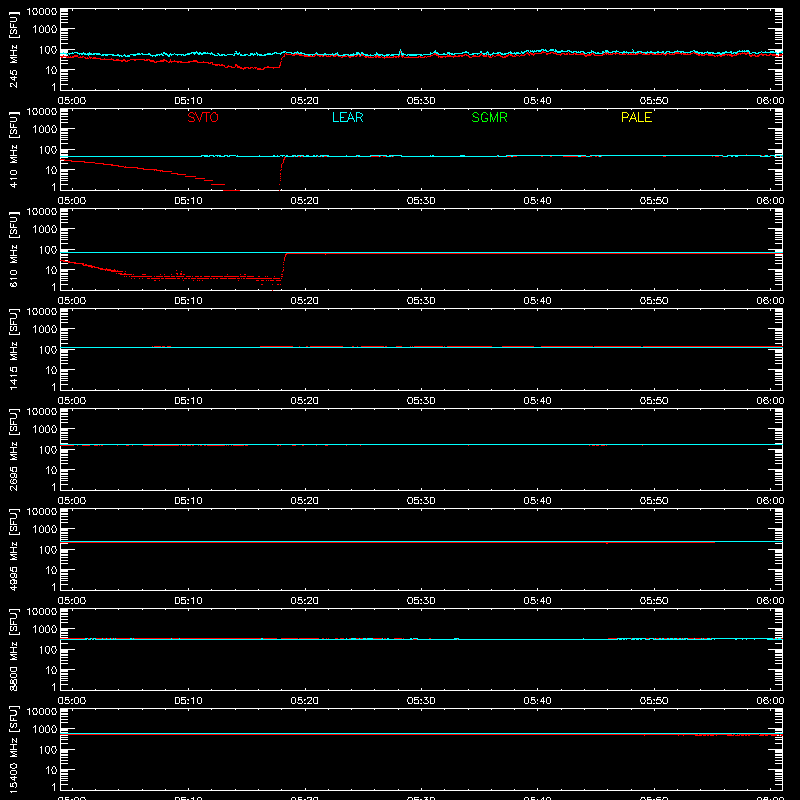Click 05:20 time label under 1415 MHz plot
Viewport: 800px width, 800px height.
pyautogui.click(x=305, y=401)
